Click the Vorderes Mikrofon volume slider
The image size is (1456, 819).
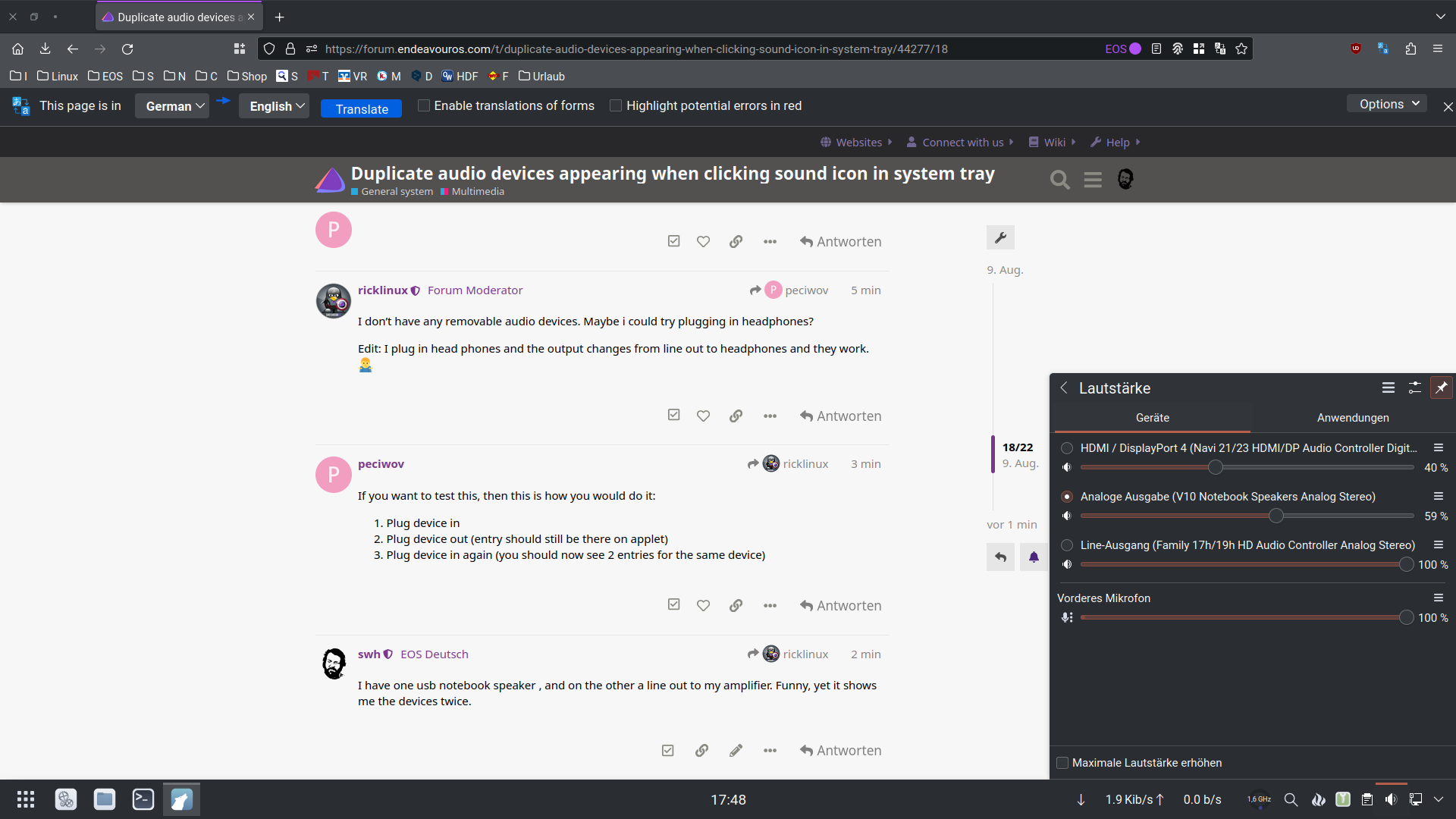(x=1244, y=618)
